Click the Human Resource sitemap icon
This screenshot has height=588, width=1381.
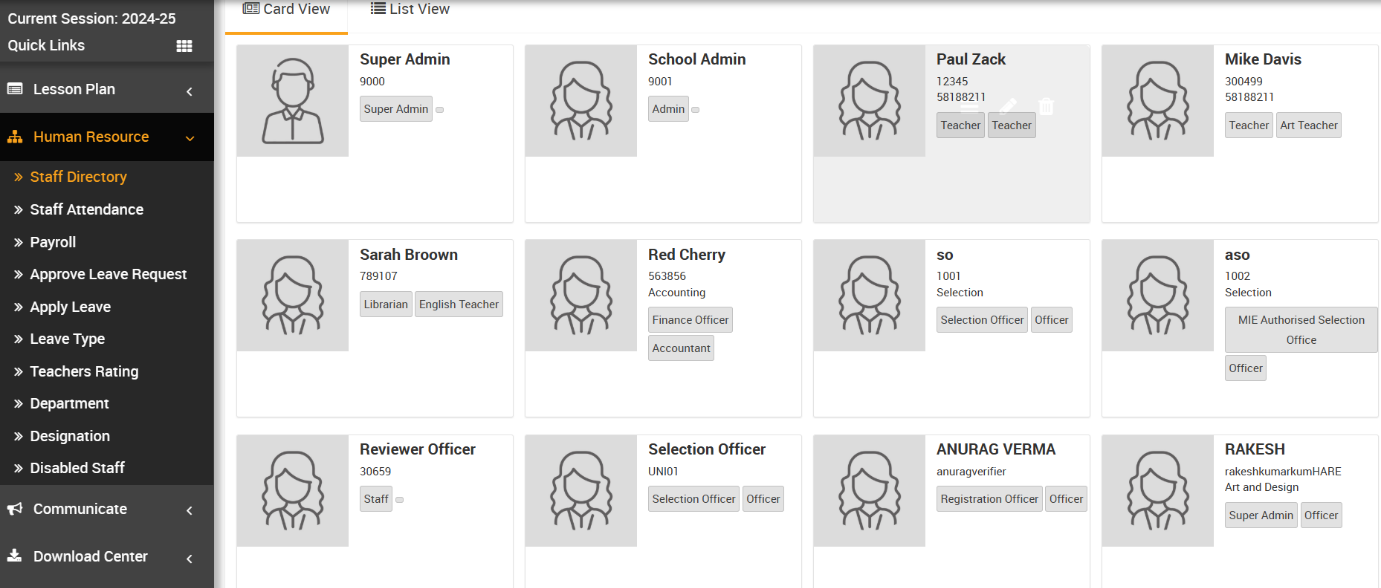15,137
